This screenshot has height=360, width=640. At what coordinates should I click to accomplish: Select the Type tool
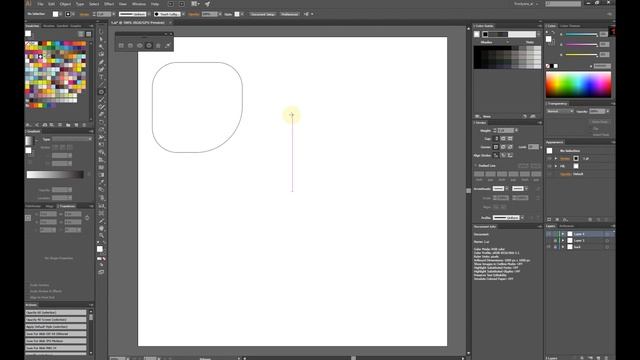(101, 77)
